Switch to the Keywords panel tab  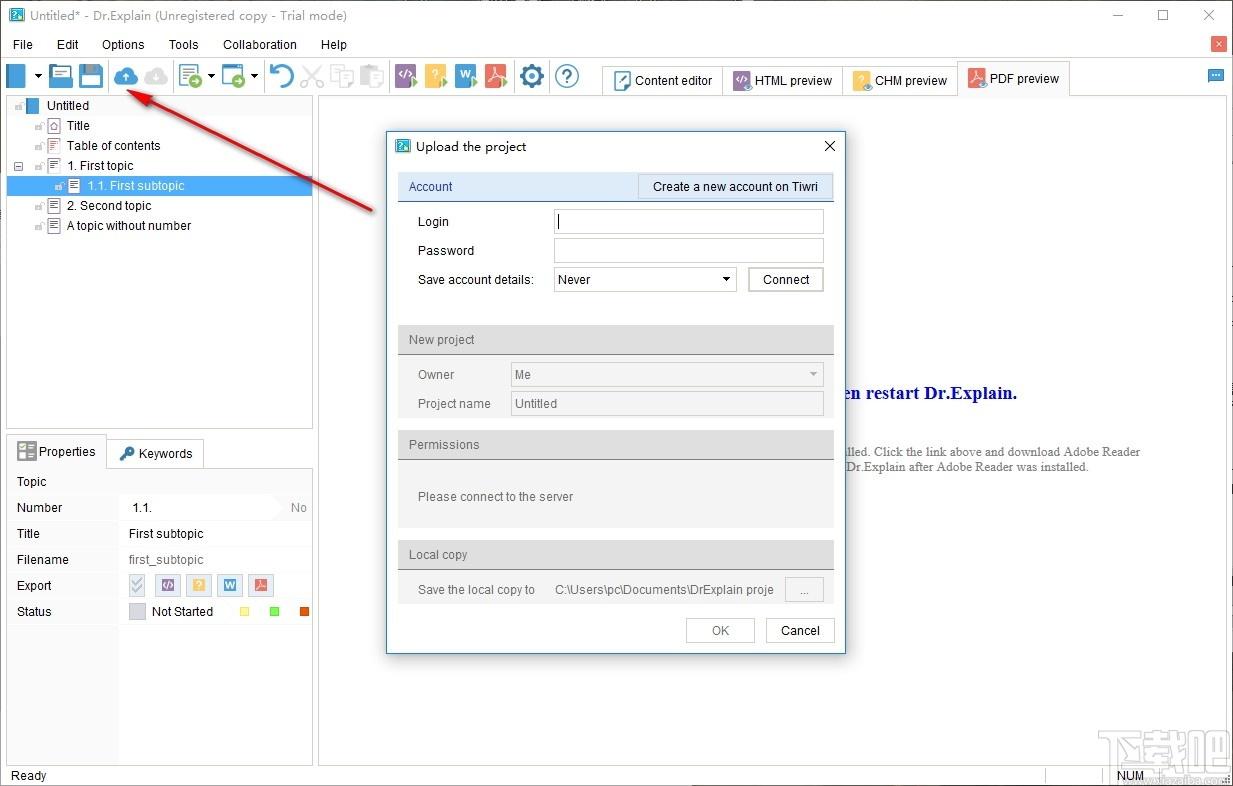tap(155, 454)
